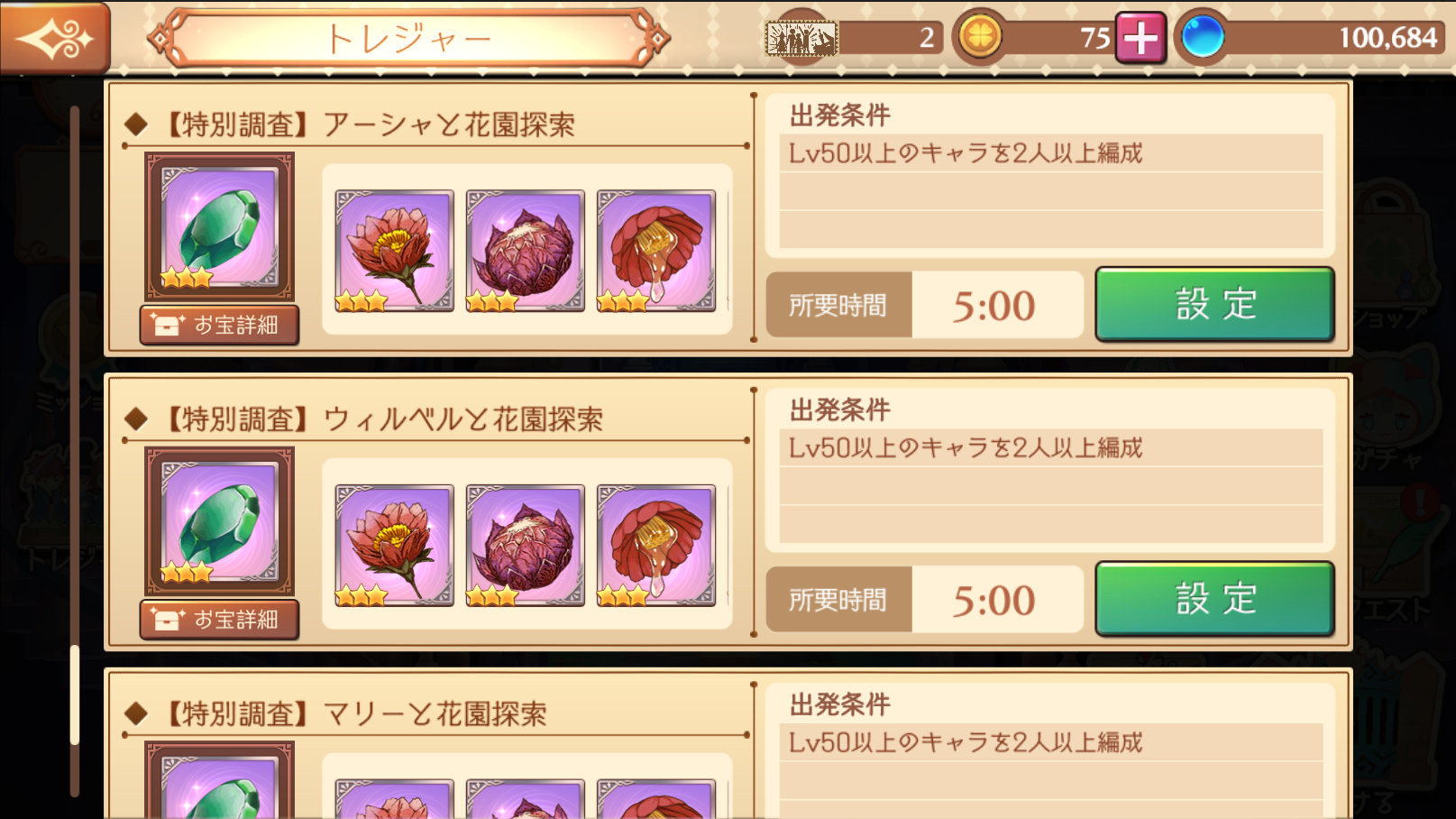1456x819 pixels.
Task: Select honey flower item in アーシャ quest
Action: (655, 251)
